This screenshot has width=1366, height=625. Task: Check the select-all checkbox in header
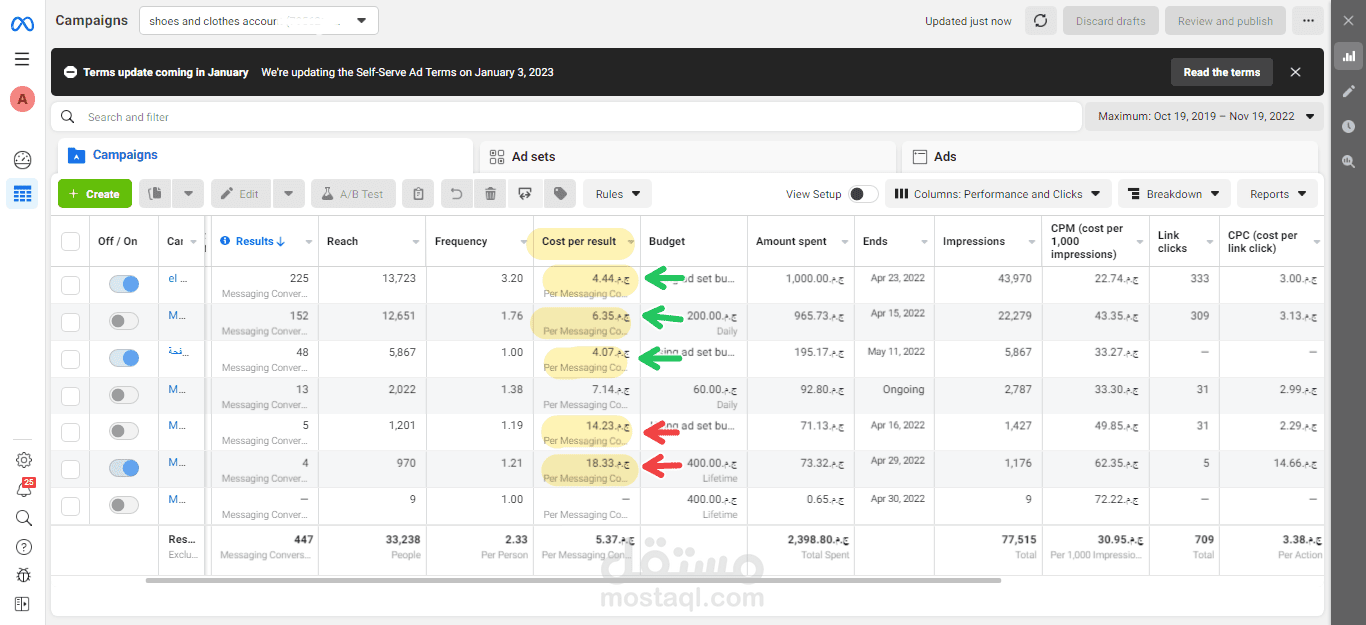pos(70,241)
